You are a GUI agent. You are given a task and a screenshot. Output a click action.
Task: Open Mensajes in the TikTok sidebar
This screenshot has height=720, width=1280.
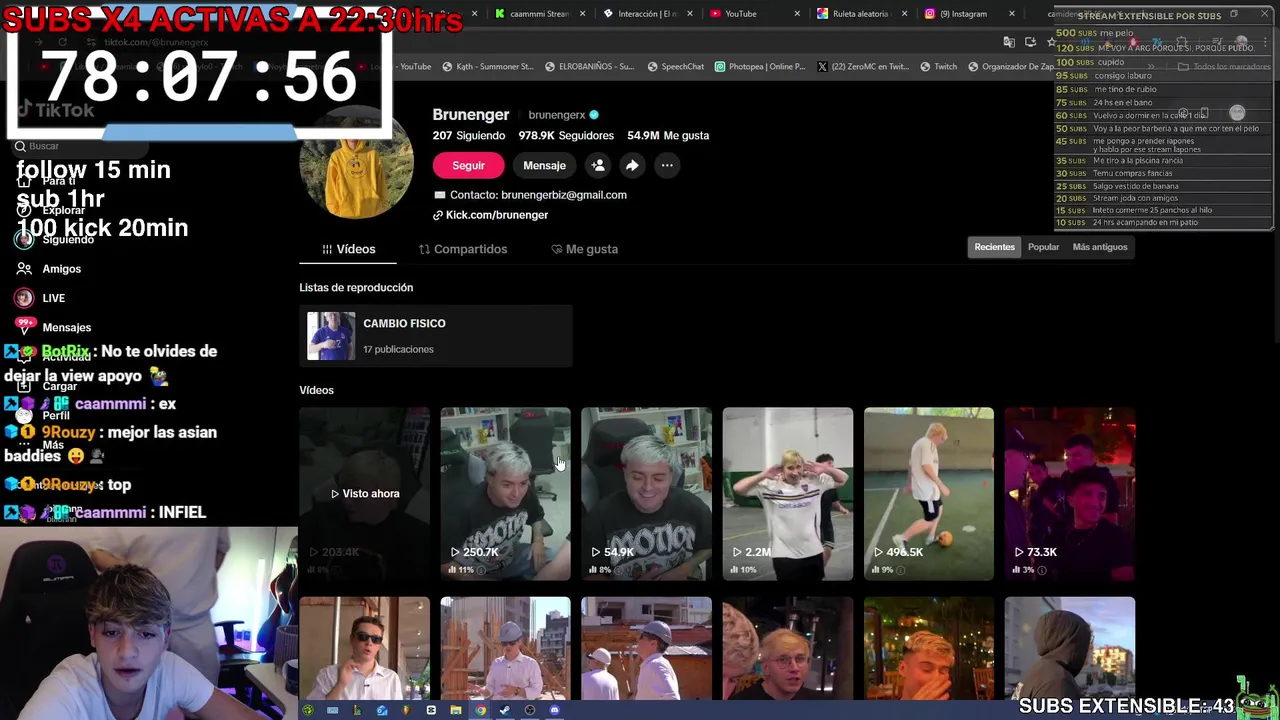[x=53, y=327]
